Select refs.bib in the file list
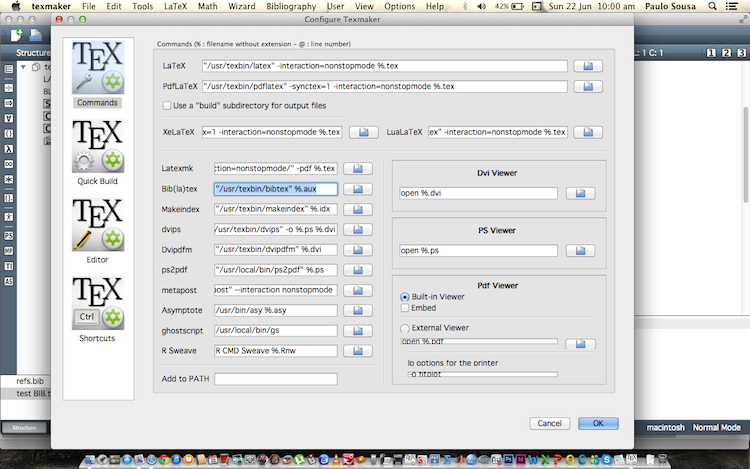Screen dimensions: 750x469 coord(30,381)
